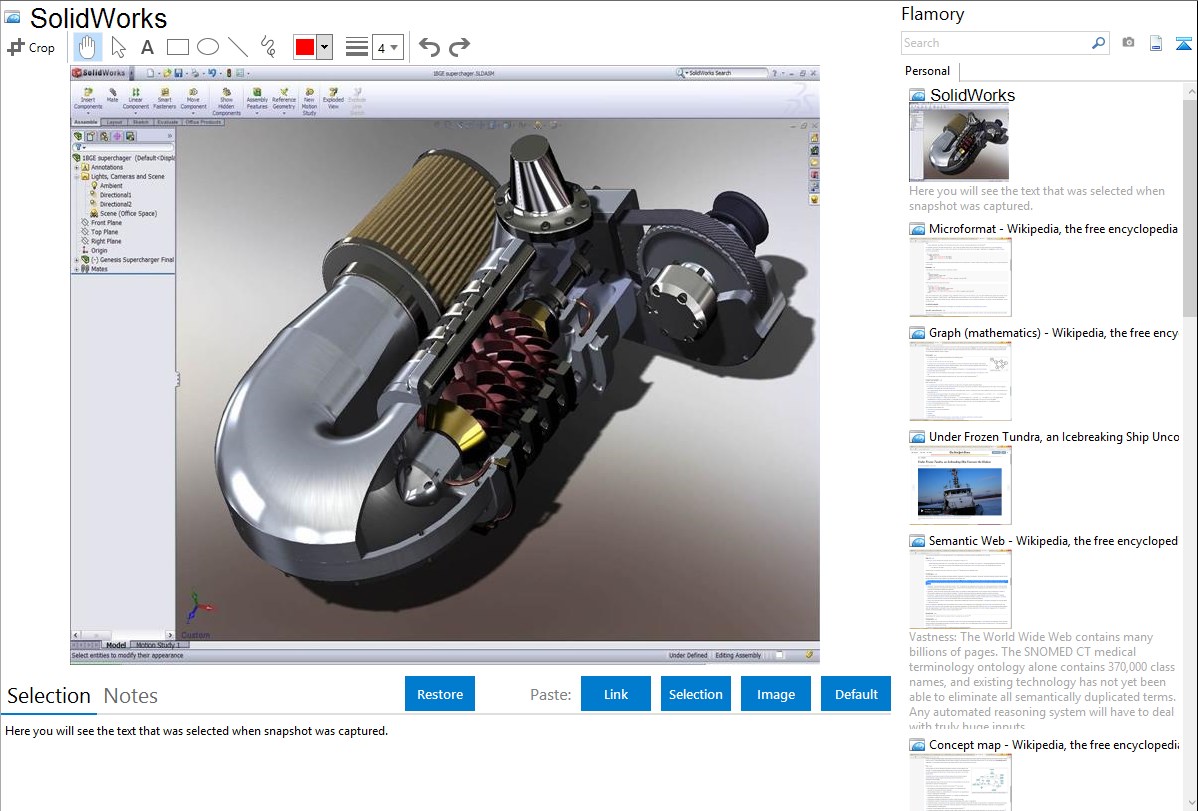
Task: Click the Save icon in SolidWorks toolbar
Action: coord(178,73)
